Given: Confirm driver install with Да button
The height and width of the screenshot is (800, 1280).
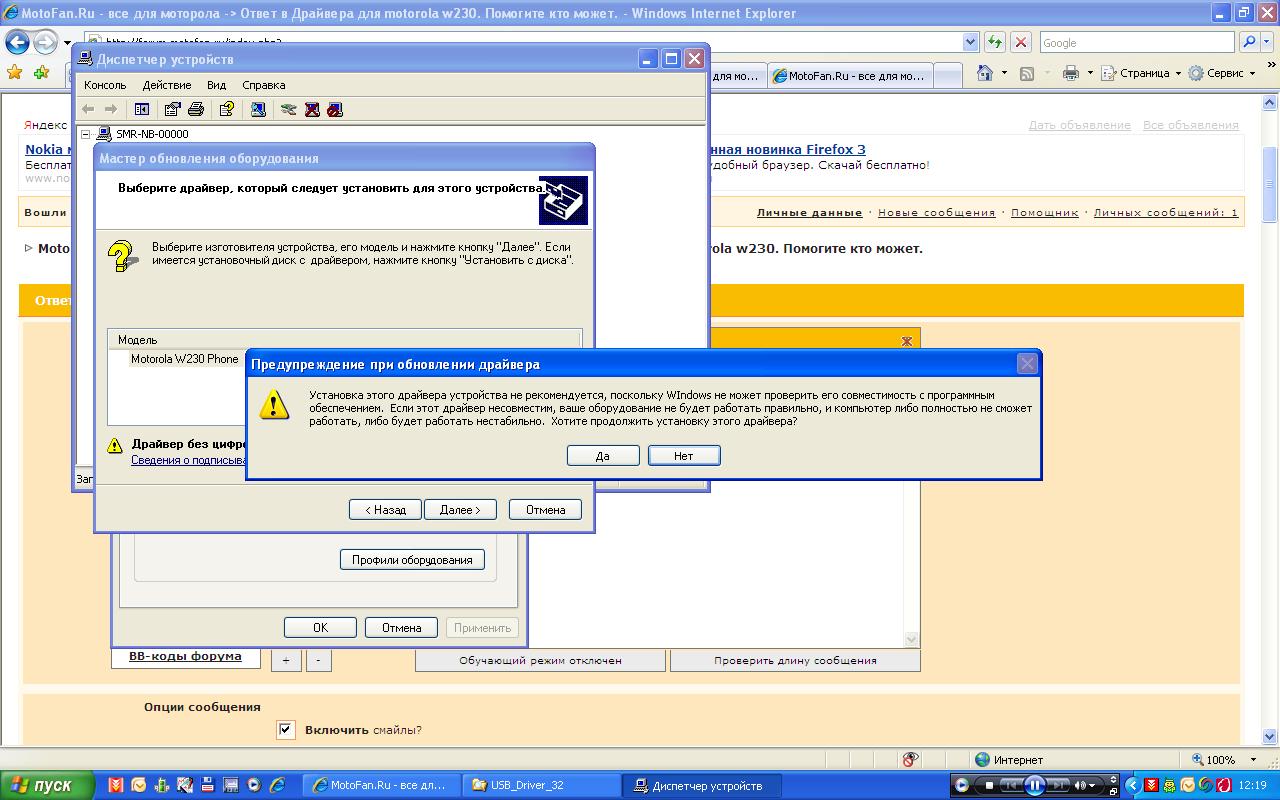Looking at the screenshot, I should click(x=603, y=455).
